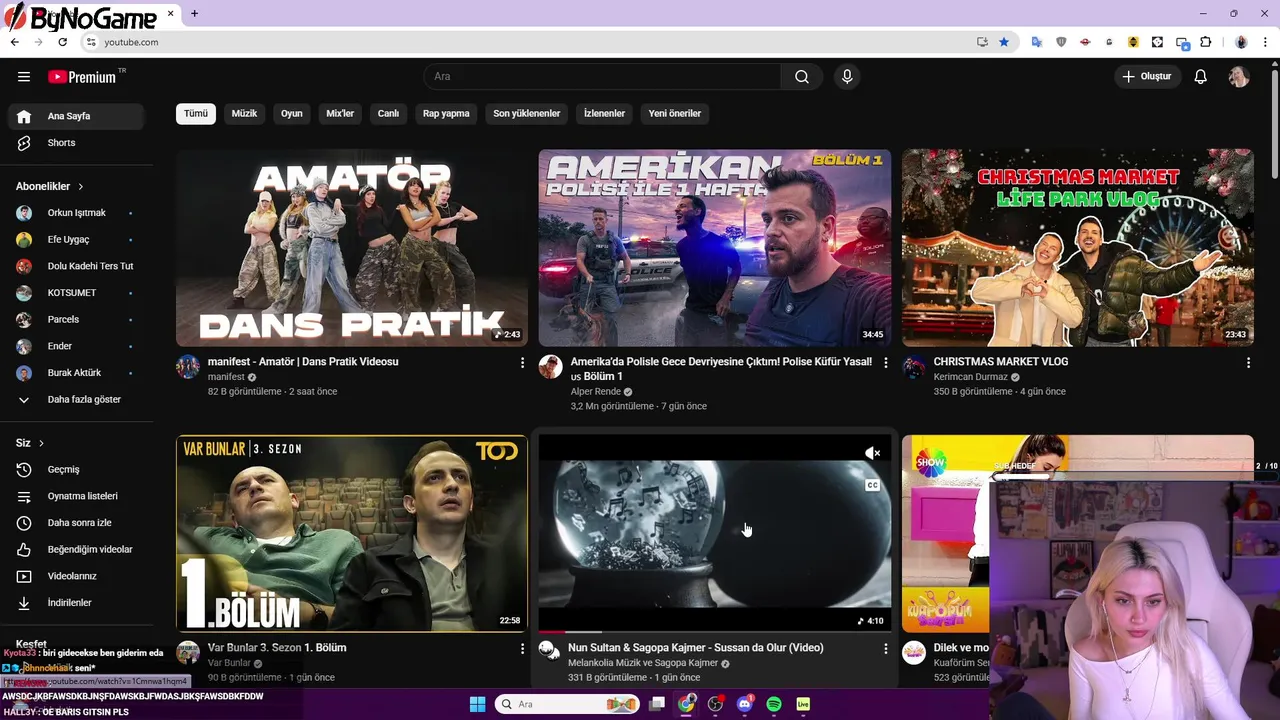This screenshot has width=1280, height=720.
Task: Open KOTSUMET subscription channel
Action: pos(76,293)
